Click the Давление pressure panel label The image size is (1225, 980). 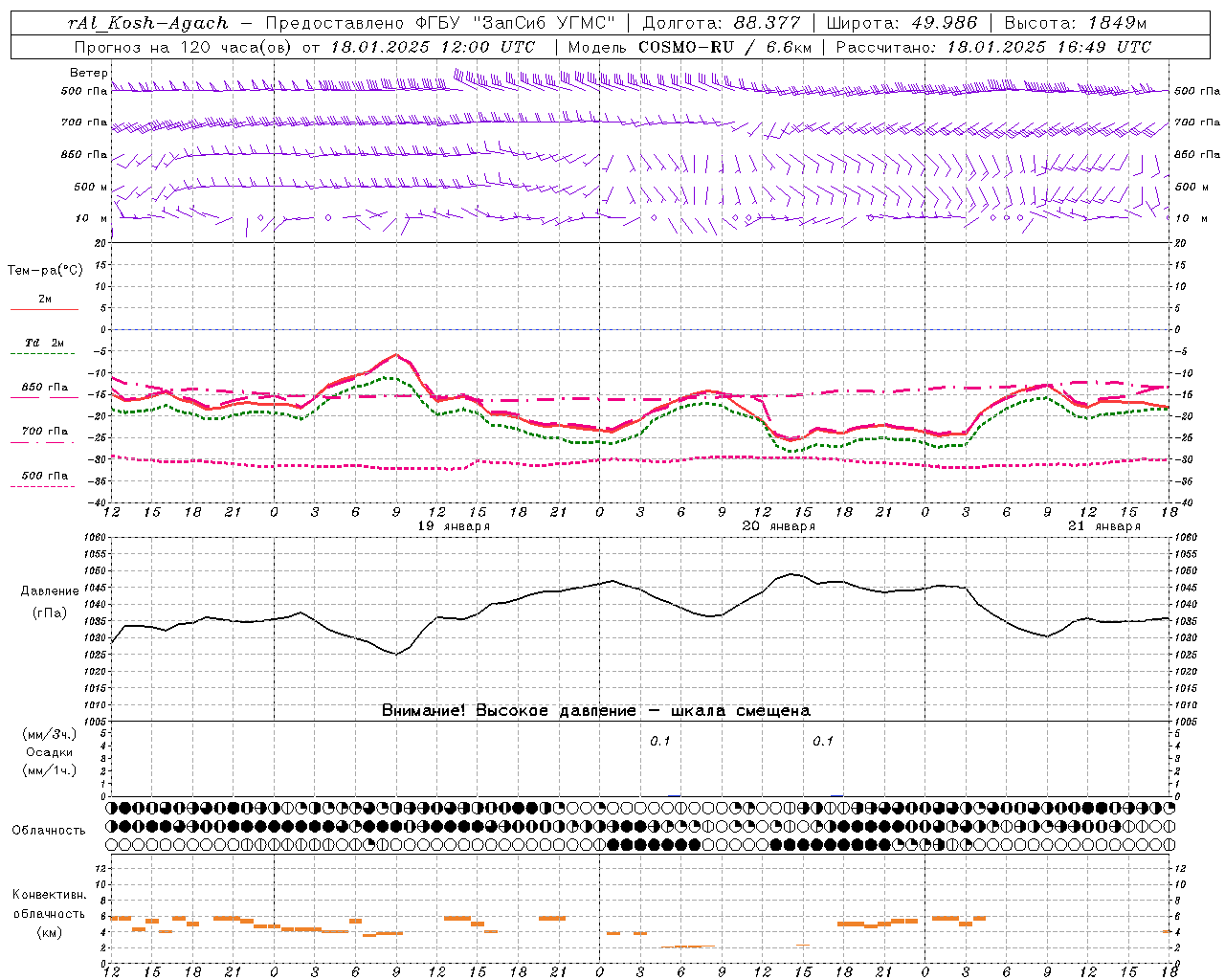click(50, 591)
